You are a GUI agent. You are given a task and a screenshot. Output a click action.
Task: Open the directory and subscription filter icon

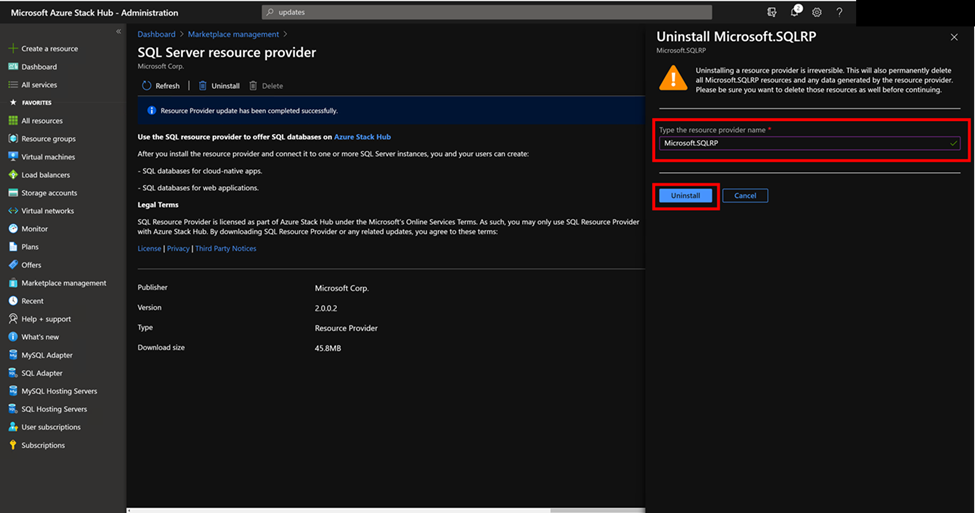tap(772, 12)
